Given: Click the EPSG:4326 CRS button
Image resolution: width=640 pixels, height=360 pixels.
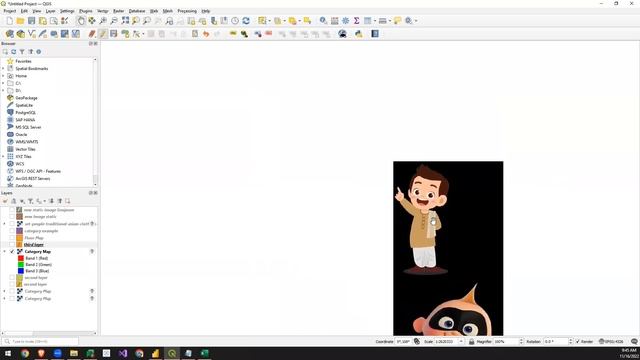Looking at the screenshot, I should pyautogui.click(x=611, y=341).
